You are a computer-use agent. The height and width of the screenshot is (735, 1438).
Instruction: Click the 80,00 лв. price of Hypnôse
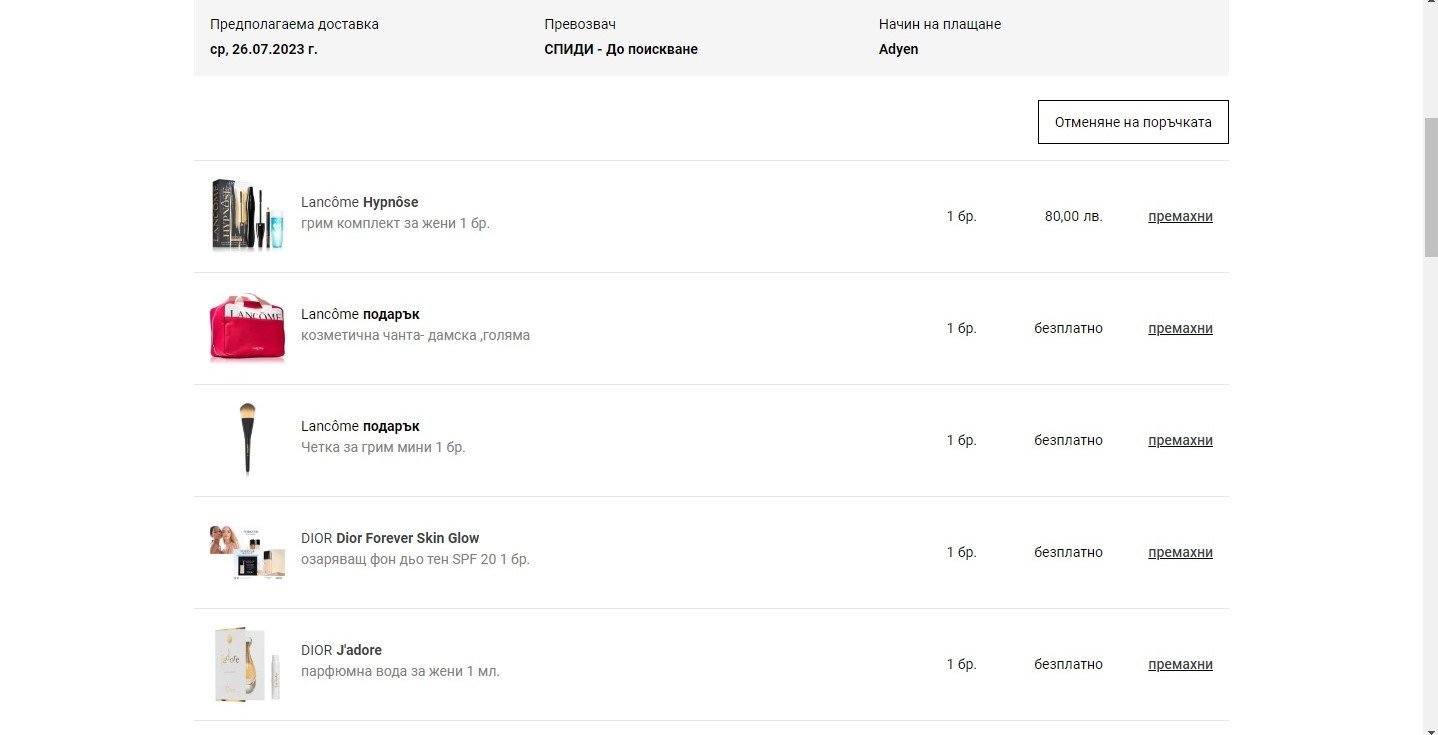point(1073,216)
